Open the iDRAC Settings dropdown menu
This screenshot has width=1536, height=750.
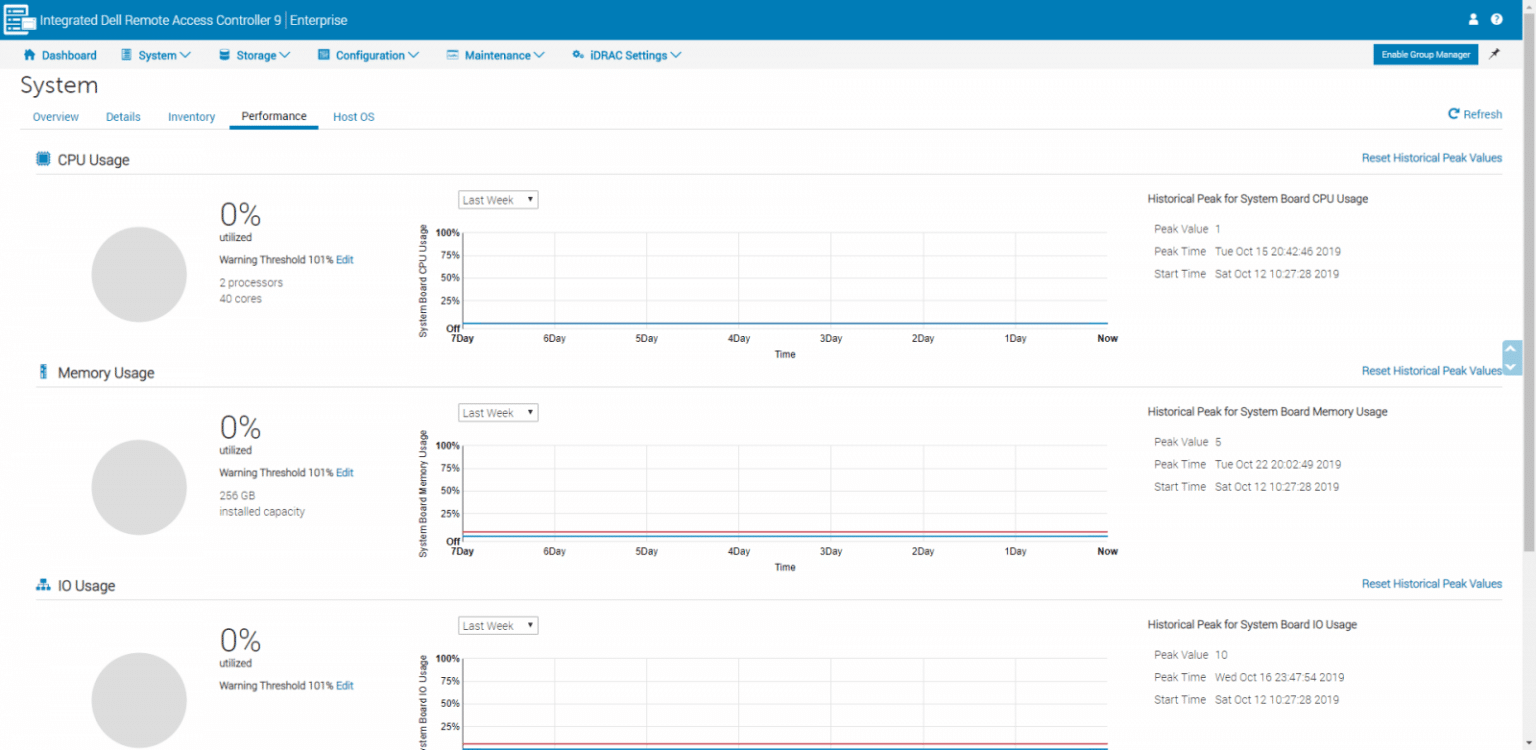pyautogui.click(x=627, y=55)
